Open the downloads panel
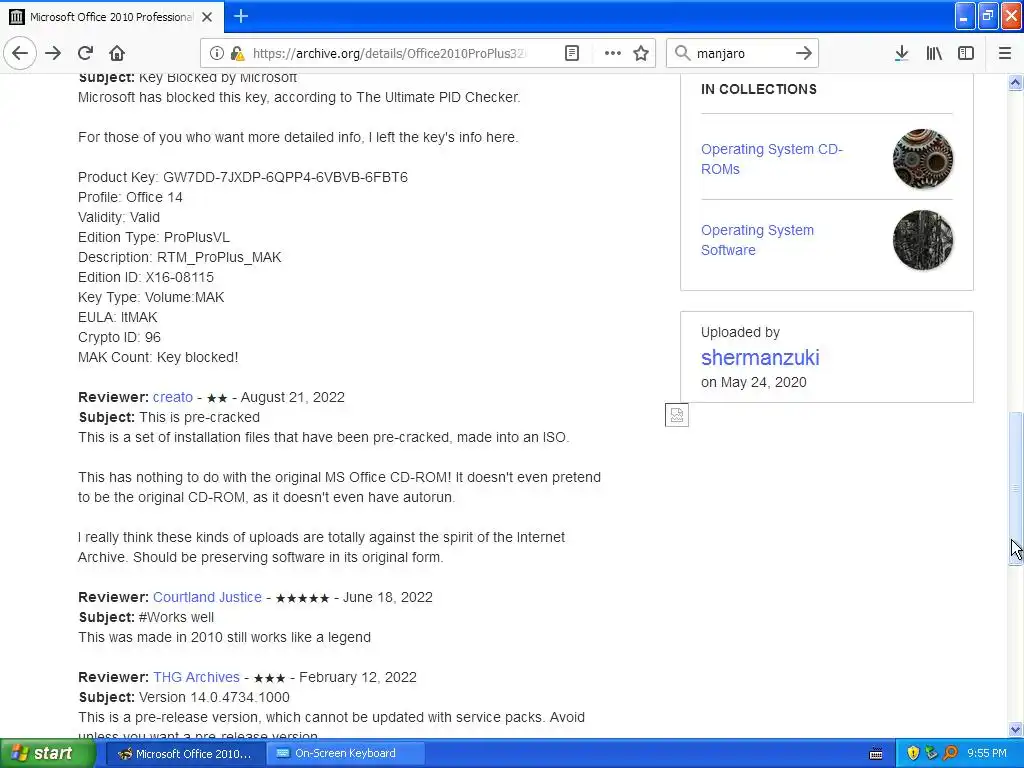1024x768 pixels. [x=901, y=53]
